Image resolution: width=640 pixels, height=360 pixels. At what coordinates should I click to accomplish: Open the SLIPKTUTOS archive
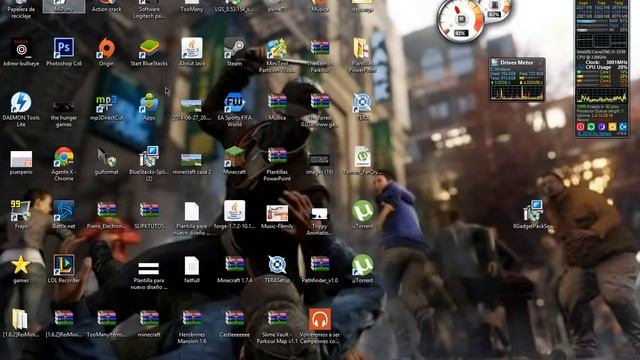(149, 210)
